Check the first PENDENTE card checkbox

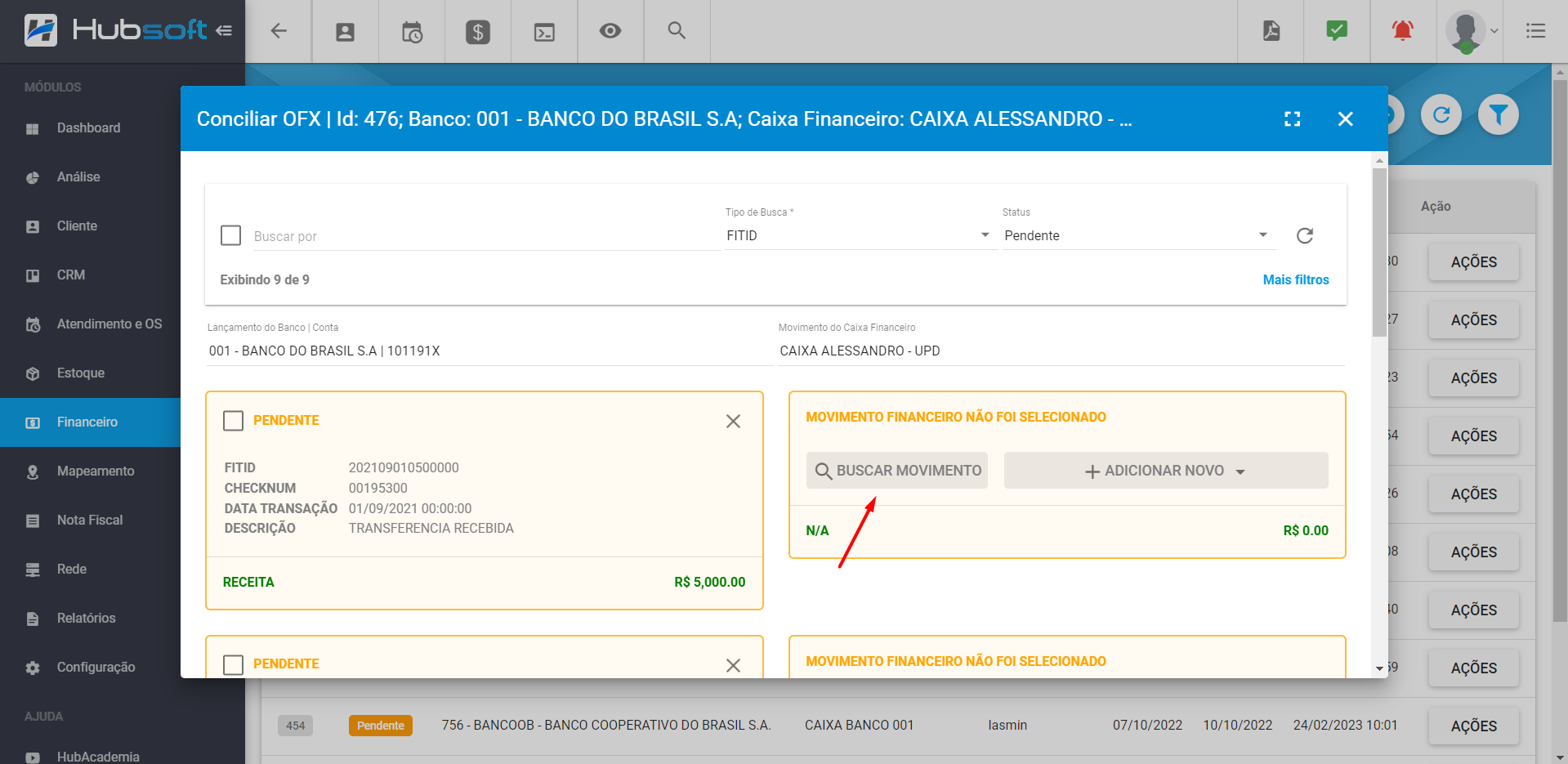pos(234,421)
